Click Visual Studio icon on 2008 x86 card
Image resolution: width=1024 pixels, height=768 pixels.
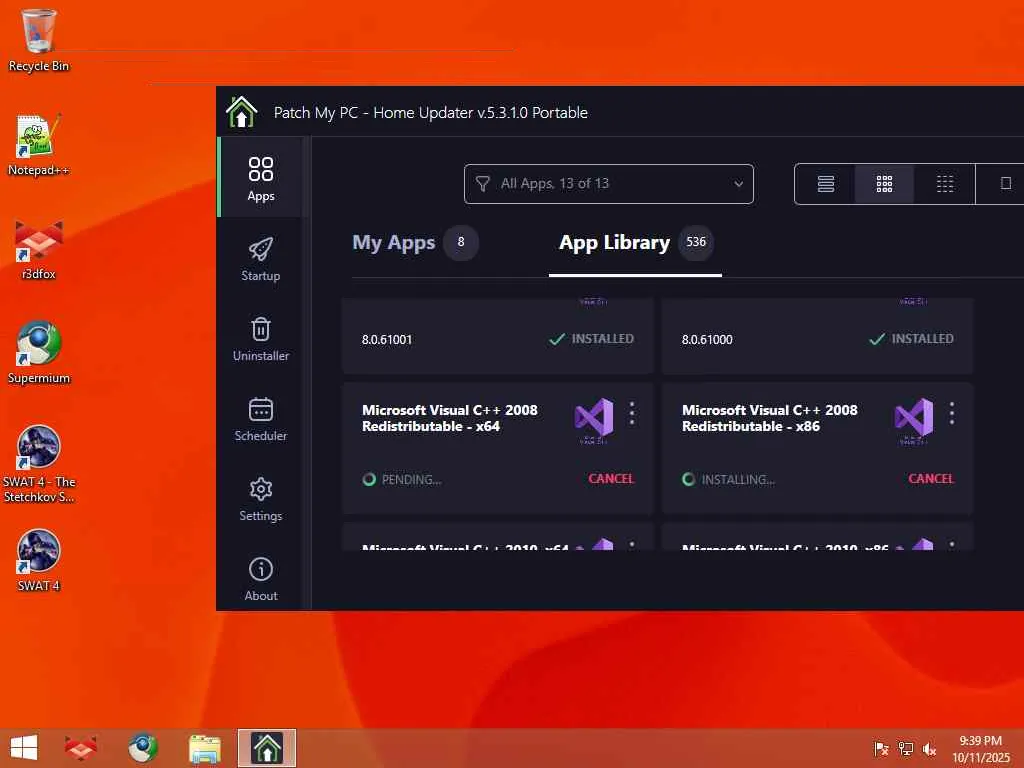(x=914, y=419)
